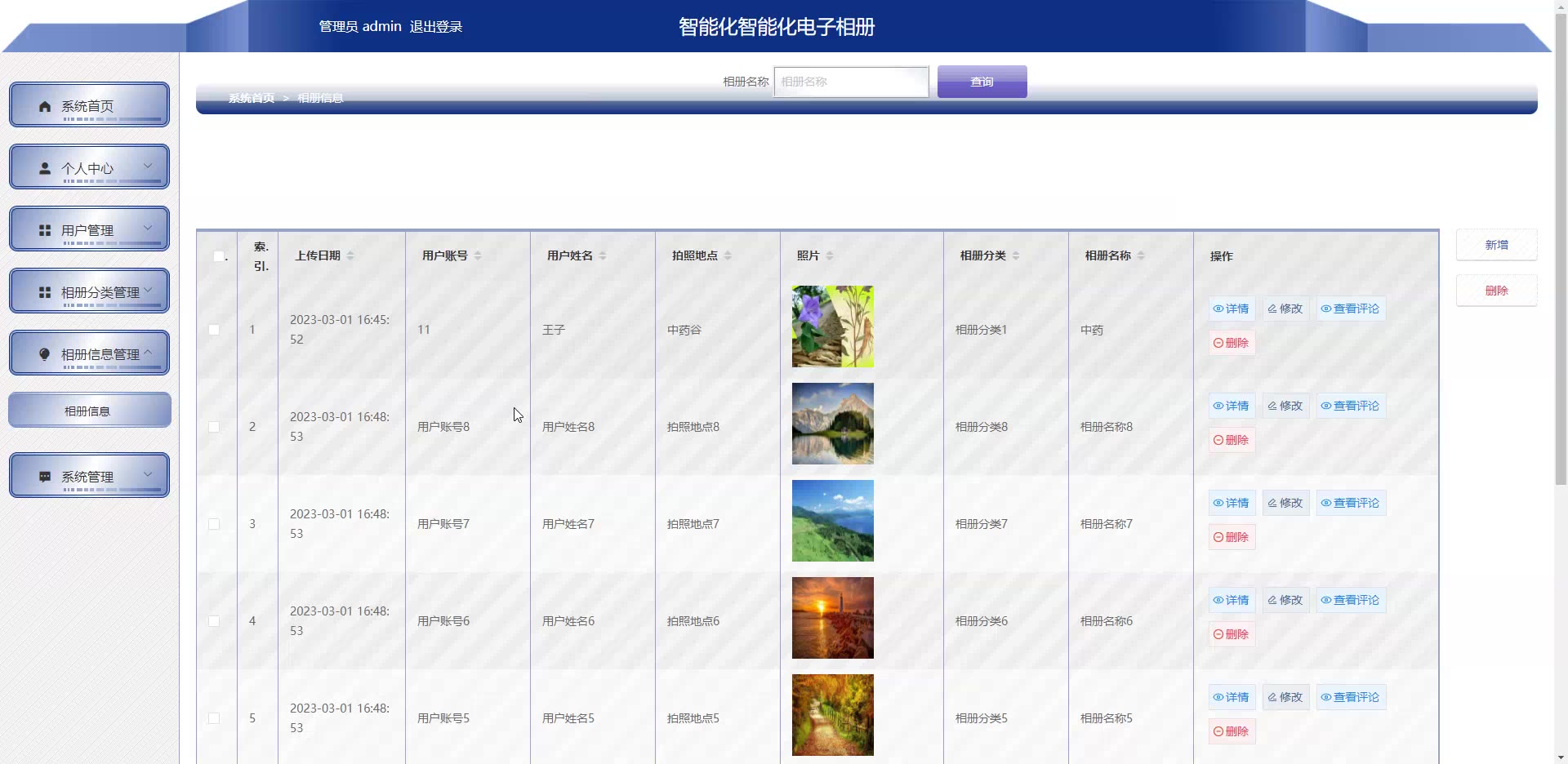This screenshot has height=764, width=1568.
Task: Open the 用户管理 sidebar menu
Action: click(x=89, y=229)
